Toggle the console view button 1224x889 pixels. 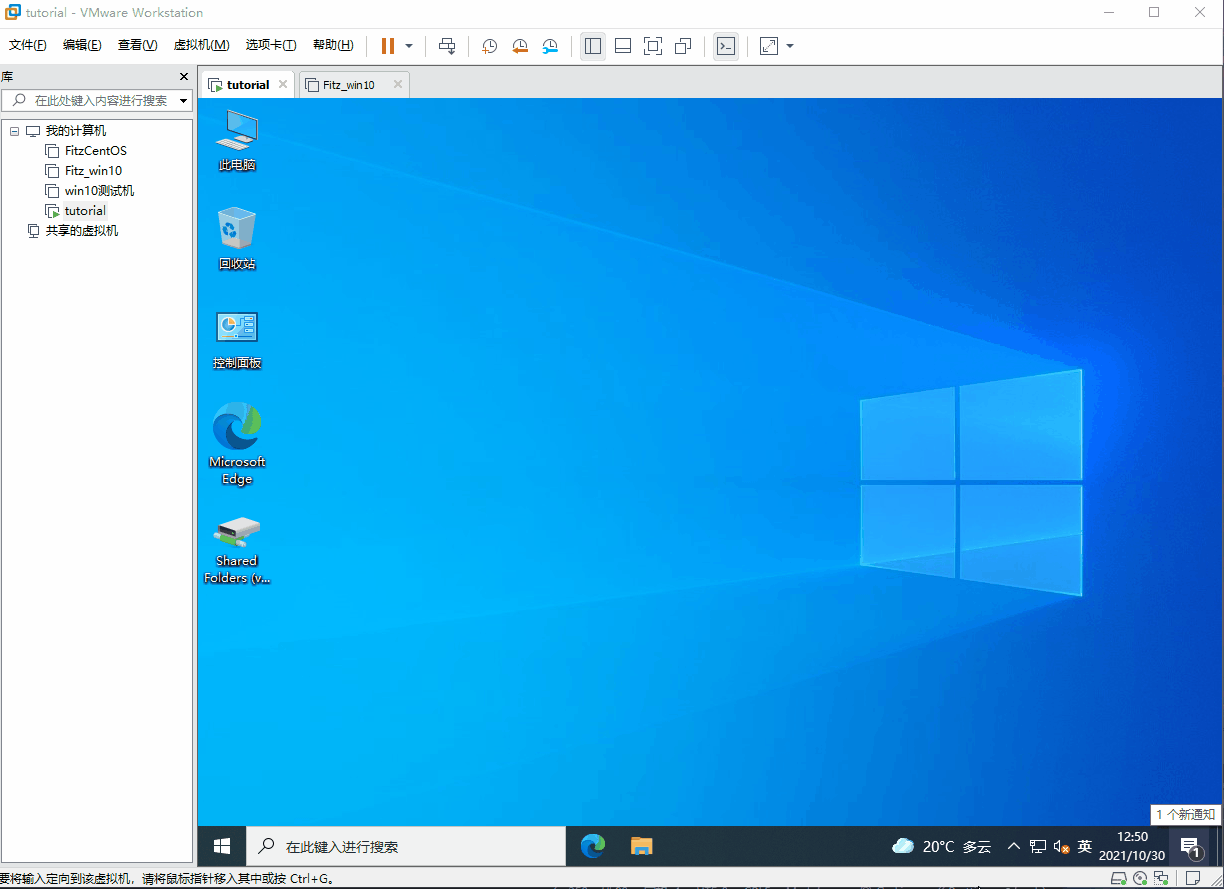coord(726,46)
